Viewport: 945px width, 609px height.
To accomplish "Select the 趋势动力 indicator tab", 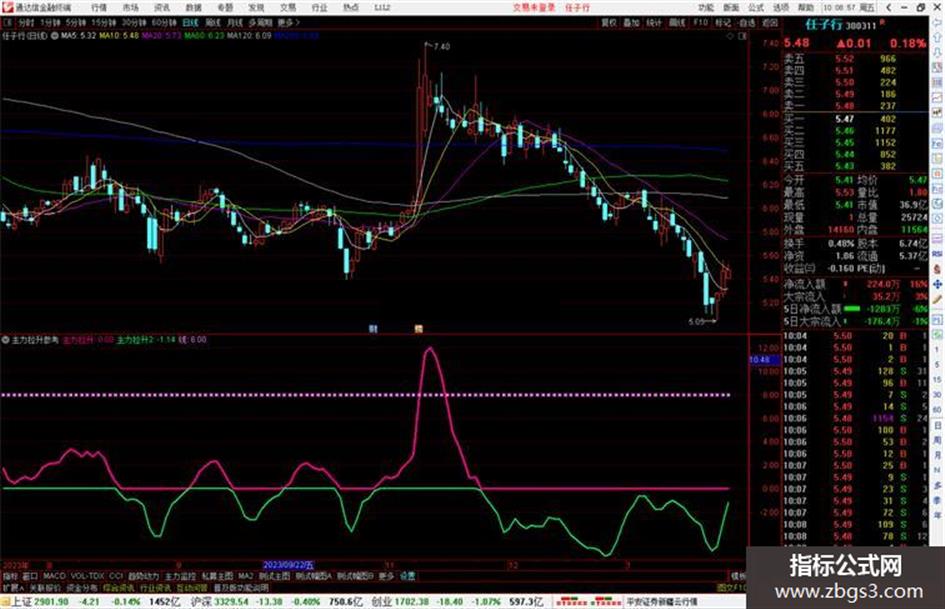I will point(143,576).
